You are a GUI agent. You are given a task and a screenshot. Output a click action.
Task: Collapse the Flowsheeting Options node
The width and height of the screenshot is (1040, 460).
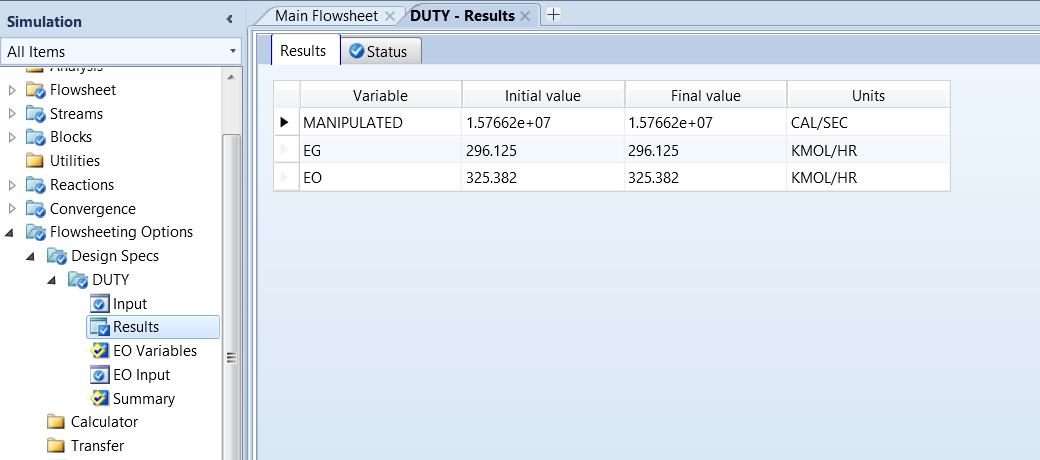[x=12, y=233]
